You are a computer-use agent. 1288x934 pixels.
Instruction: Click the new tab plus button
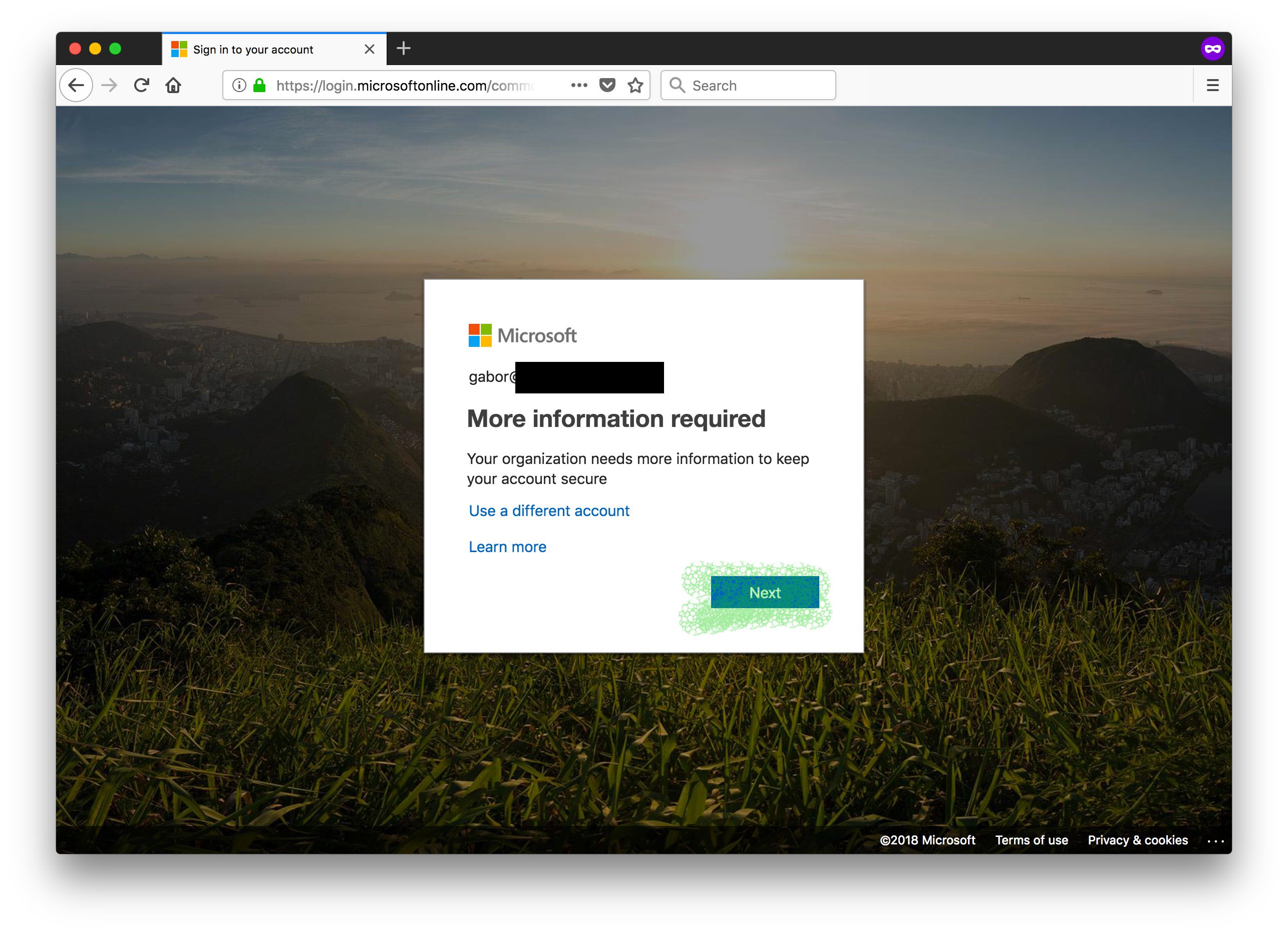404,47
